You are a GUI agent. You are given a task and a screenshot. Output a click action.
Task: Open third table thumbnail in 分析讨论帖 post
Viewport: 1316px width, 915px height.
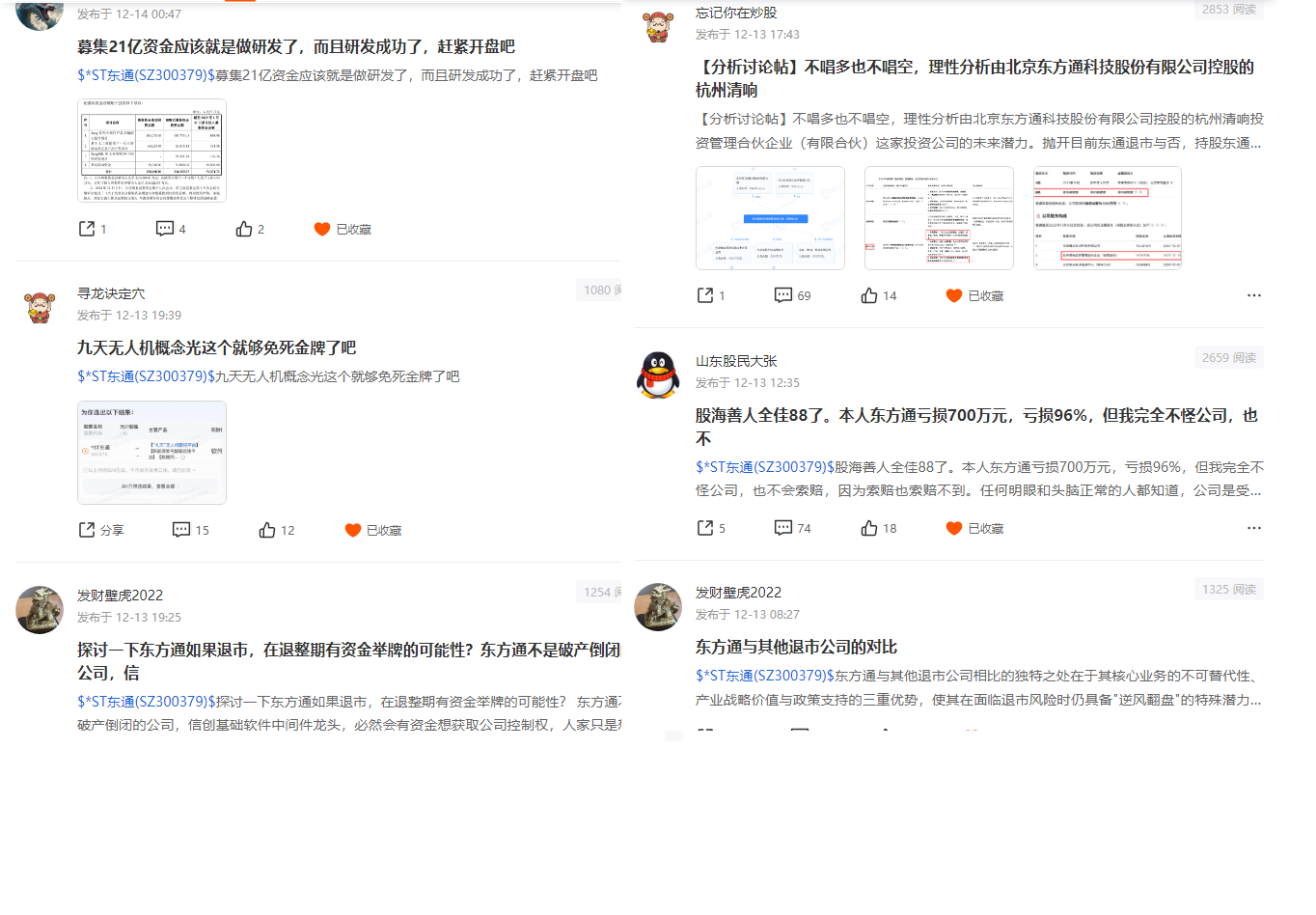(1108, 218)
